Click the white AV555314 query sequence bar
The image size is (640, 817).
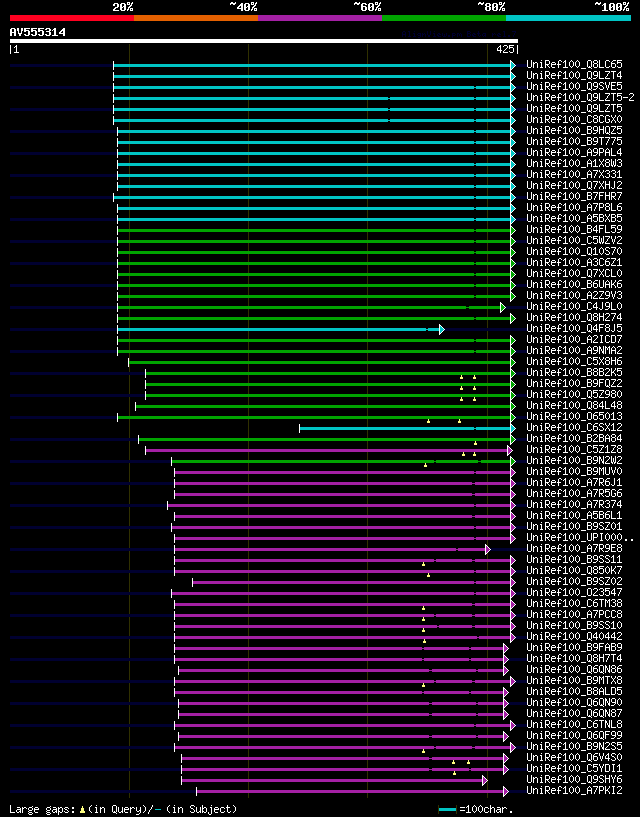tap(264, 41)
